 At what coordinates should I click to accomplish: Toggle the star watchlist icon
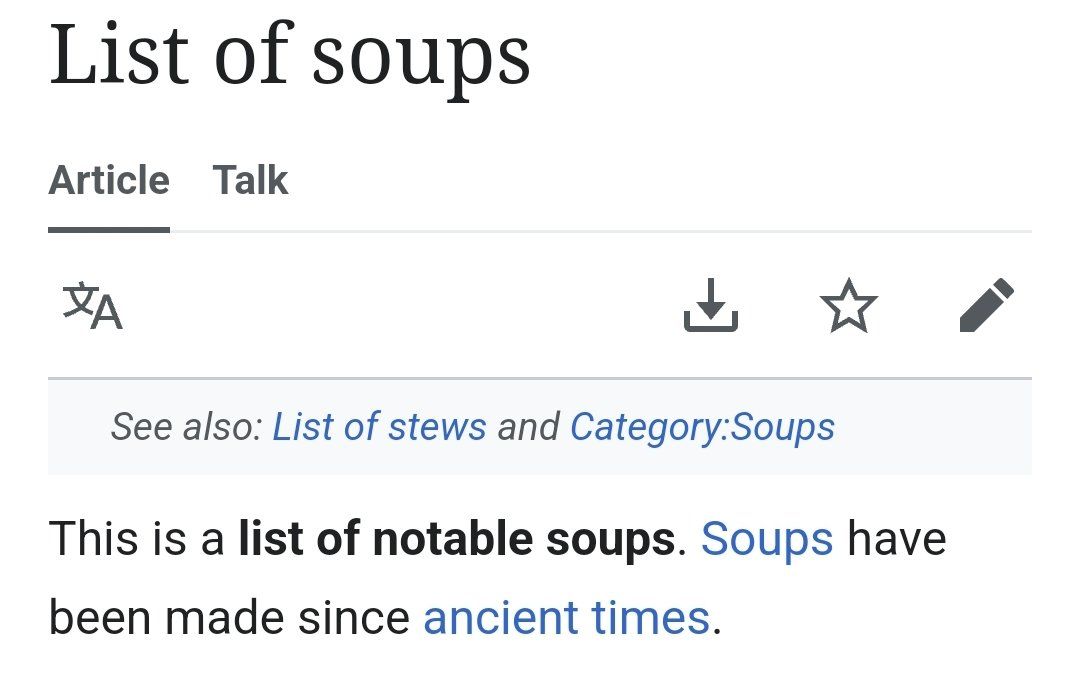point(848,306)
